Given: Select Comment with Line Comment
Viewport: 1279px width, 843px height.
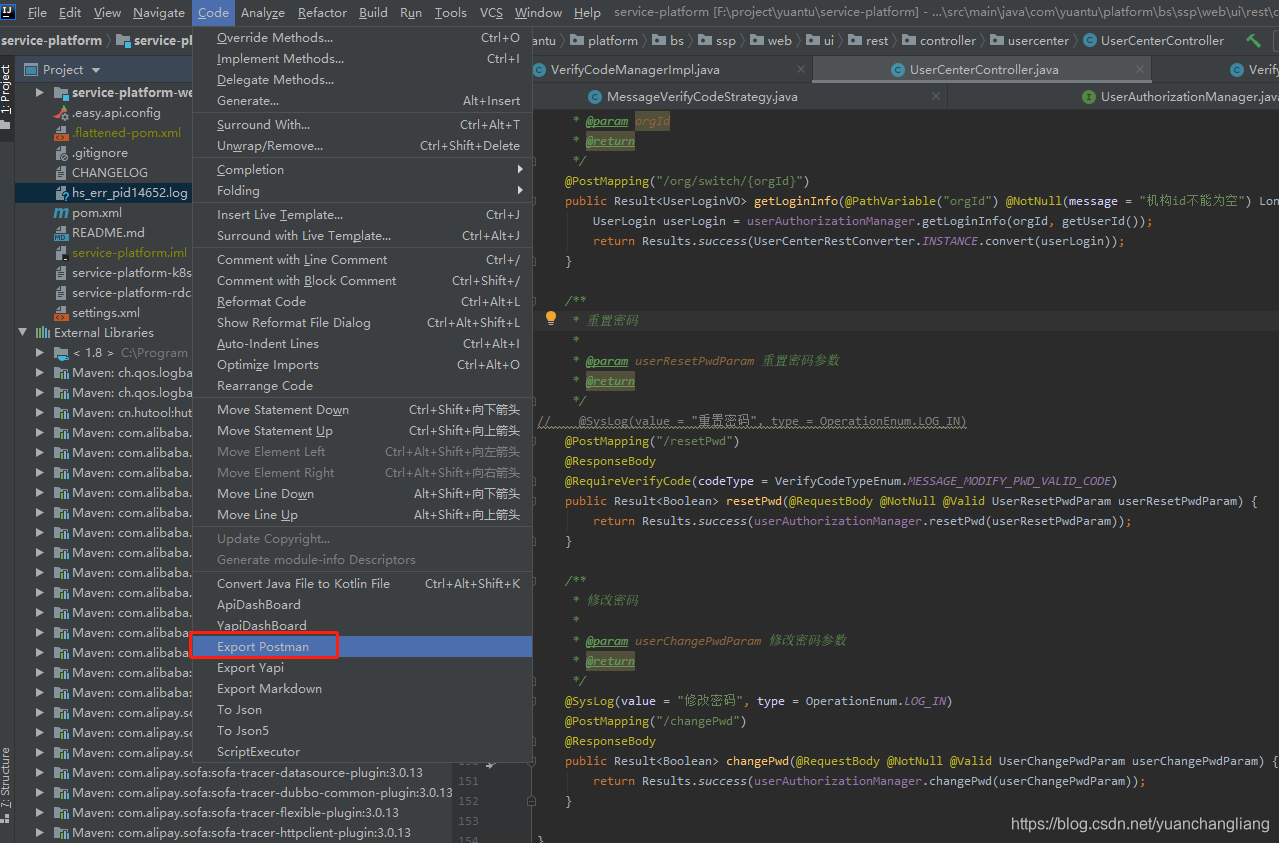Looking at the screenshot, I should click(362, 260).
